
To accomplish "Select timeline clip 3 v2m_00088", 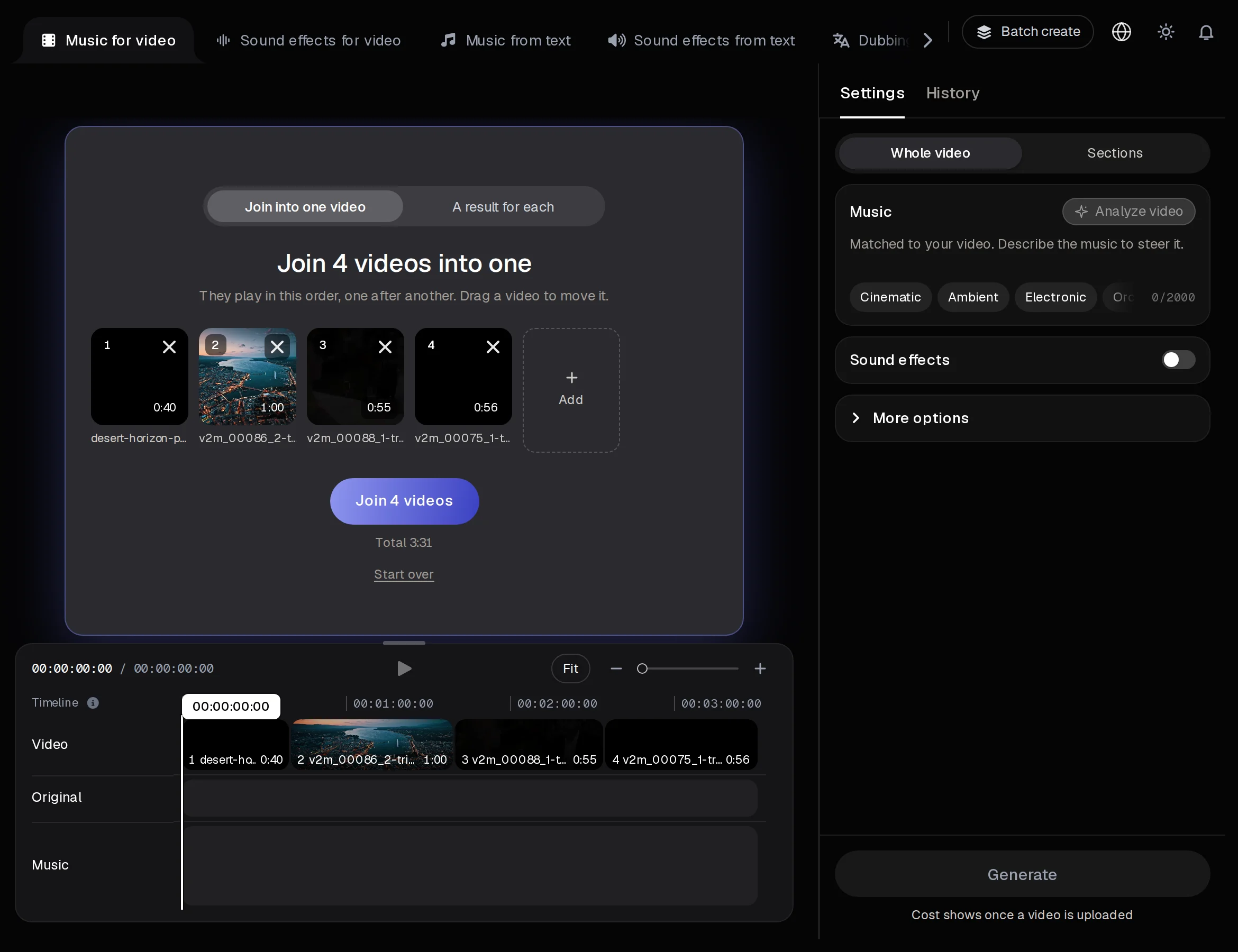I will 529,745.
